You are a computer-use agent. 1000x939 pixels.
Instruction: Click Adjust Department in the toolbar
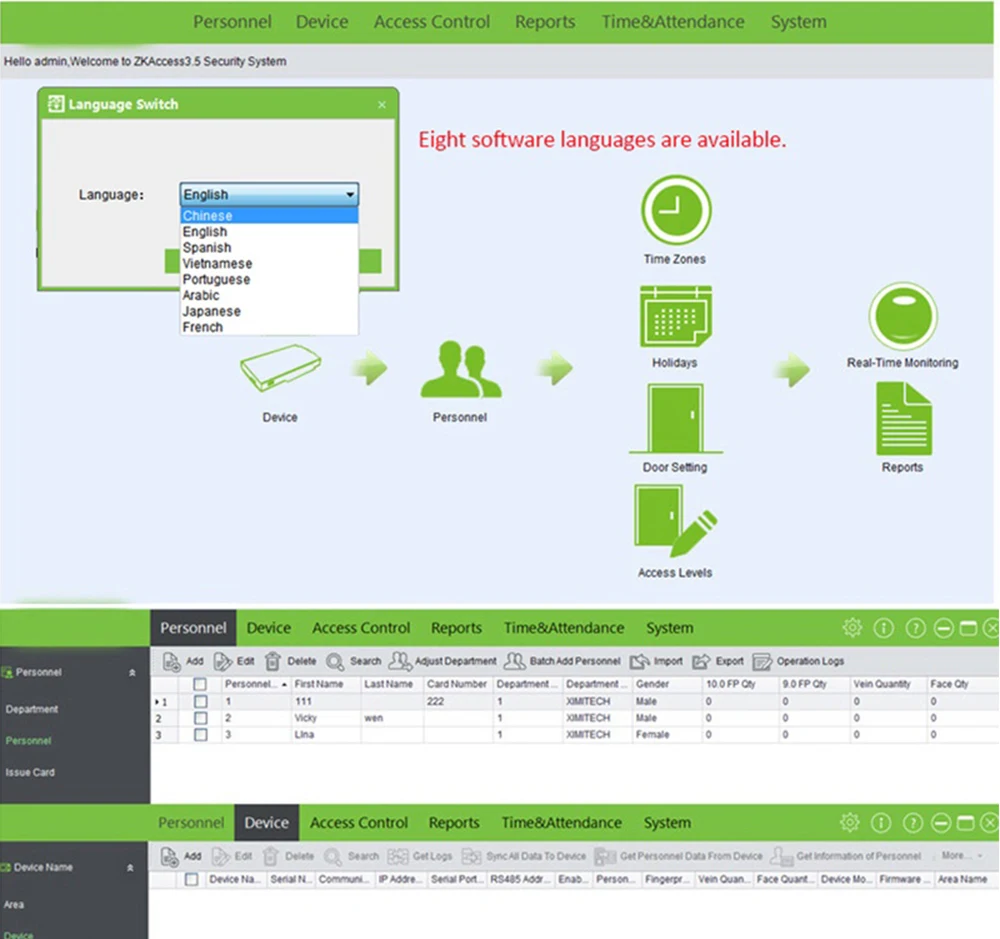[x=443, y=662]
